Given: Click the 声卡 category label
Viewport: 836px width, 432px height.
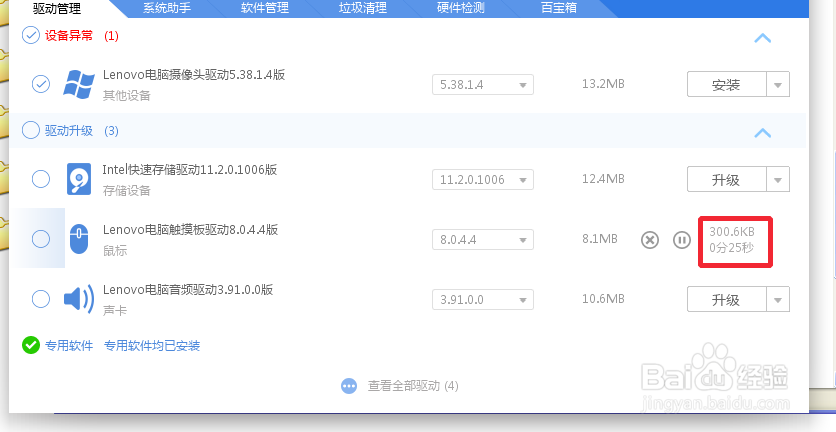Looking at the screenshot, I should [x=115, y=310].
